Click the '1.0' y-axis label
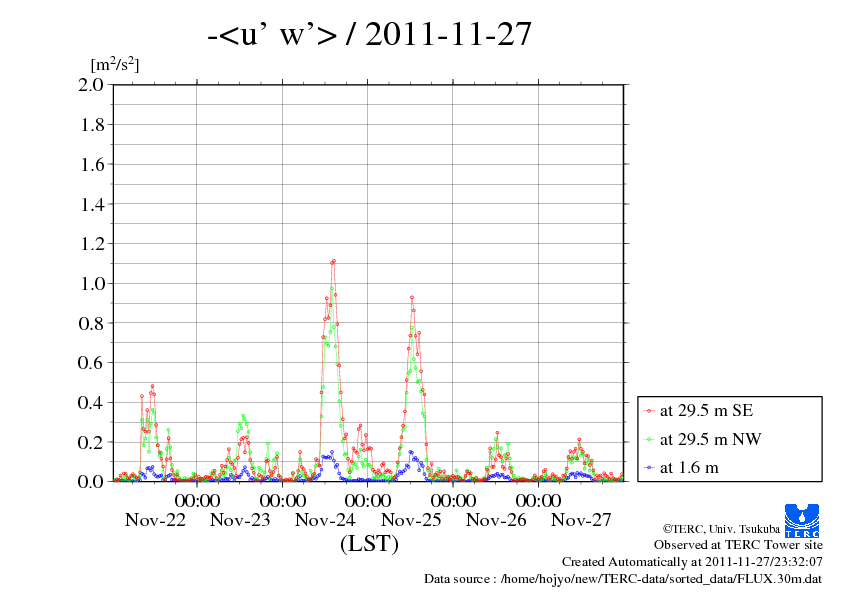 coord(92,284)
